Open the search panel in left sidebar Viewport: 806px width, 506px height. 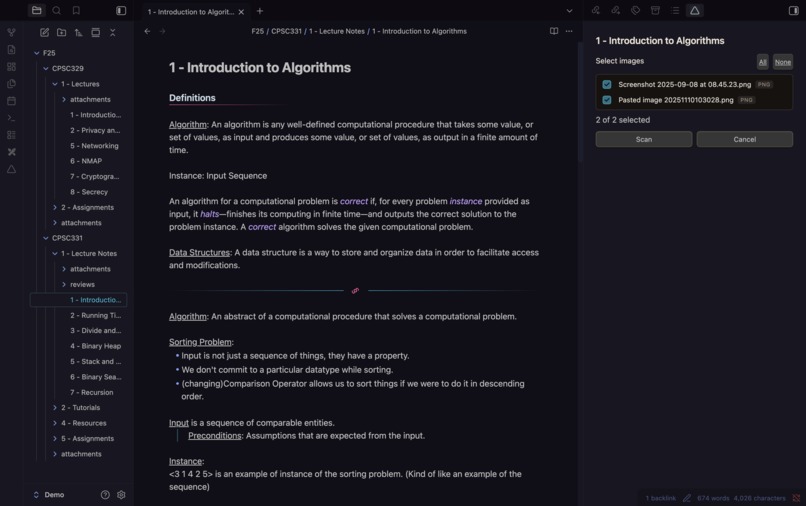57,10
